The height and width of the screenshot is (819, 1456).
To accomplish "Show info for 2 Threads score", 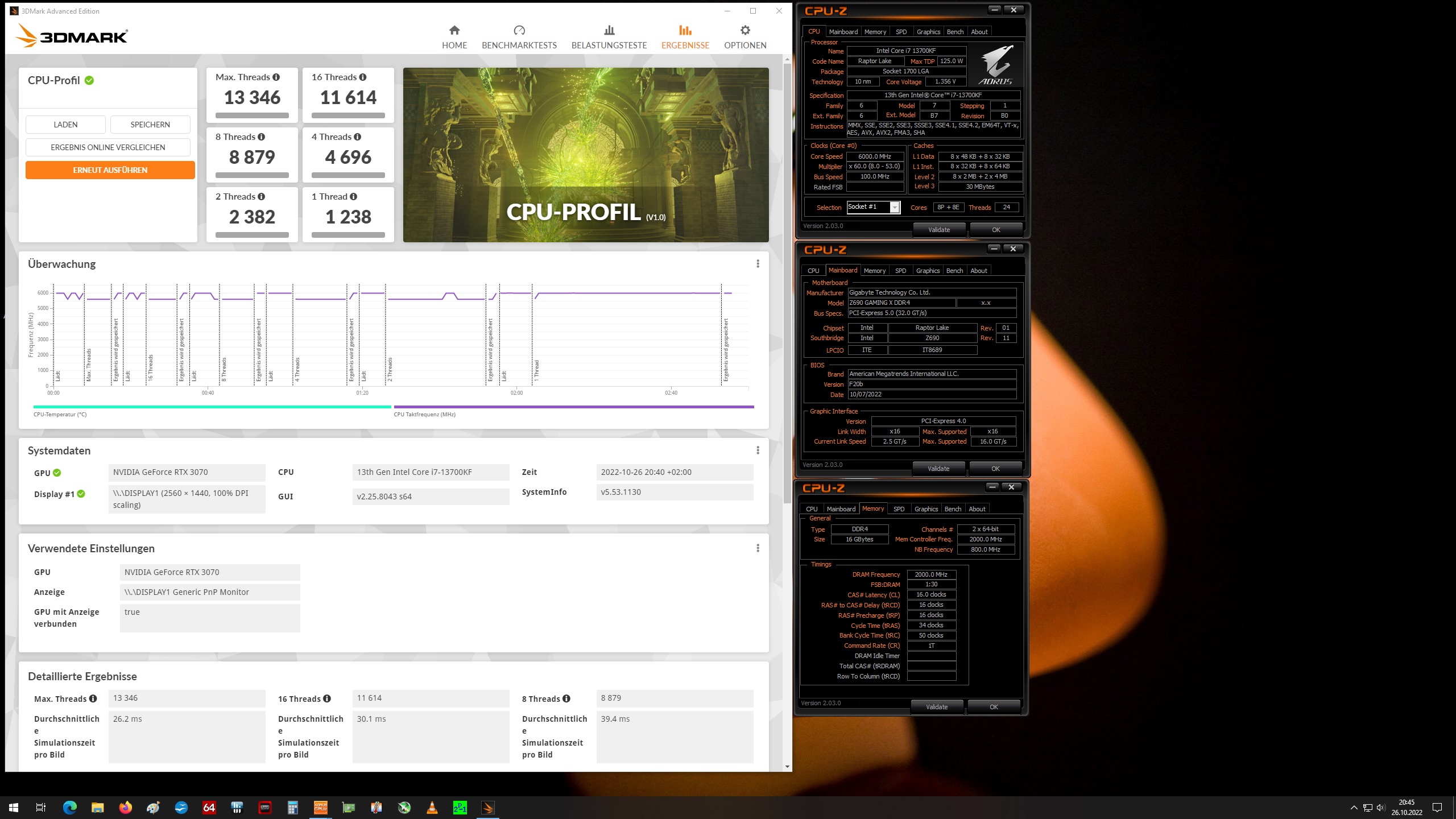I will (x=261, y=196).
